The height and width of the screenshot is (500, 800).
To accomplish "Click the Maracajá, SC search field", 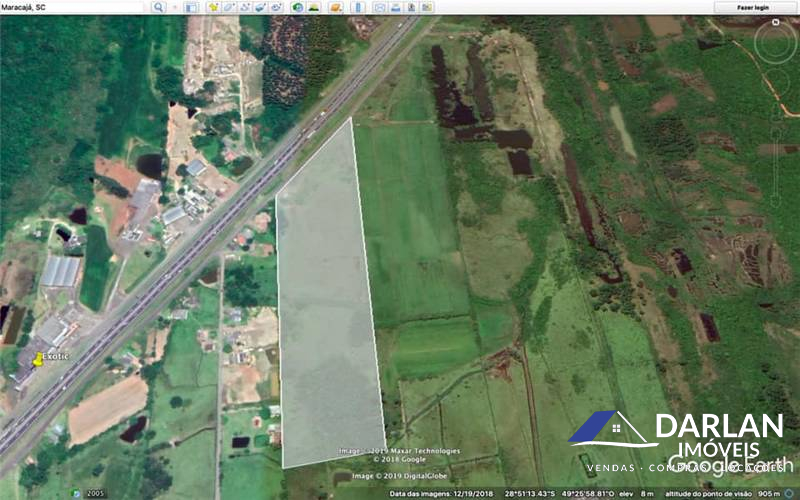I will [x=75, y=7].
